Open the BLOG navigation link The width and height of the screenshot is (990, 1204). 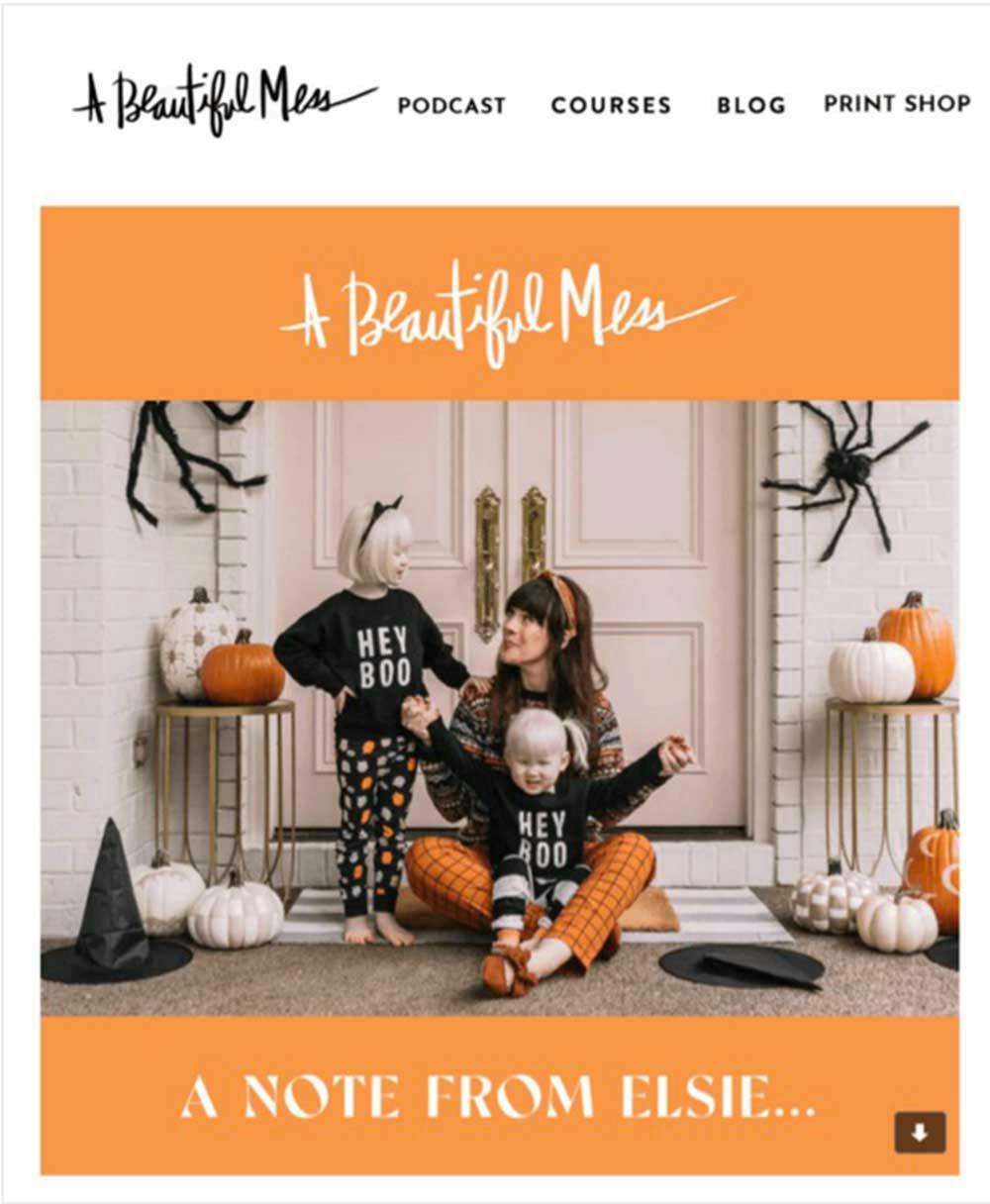click(x=751, y=105)
